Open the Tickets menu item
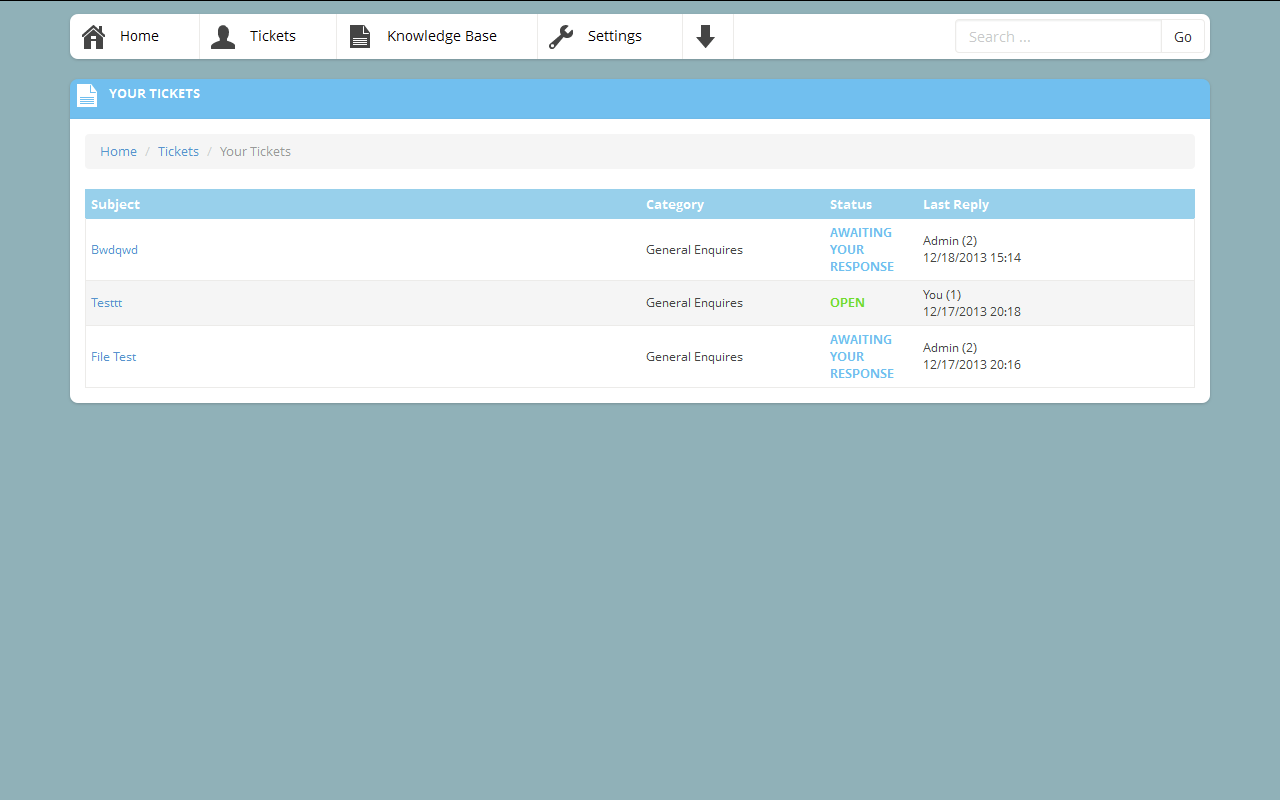 pos(272,35)
